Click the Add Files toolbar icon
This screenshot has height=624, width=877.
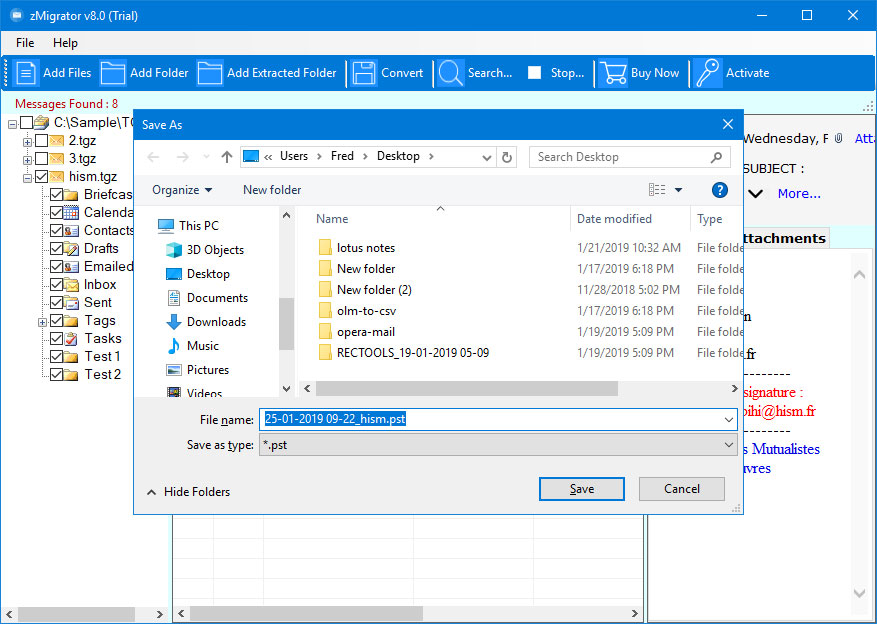click(x=25, y=73)
